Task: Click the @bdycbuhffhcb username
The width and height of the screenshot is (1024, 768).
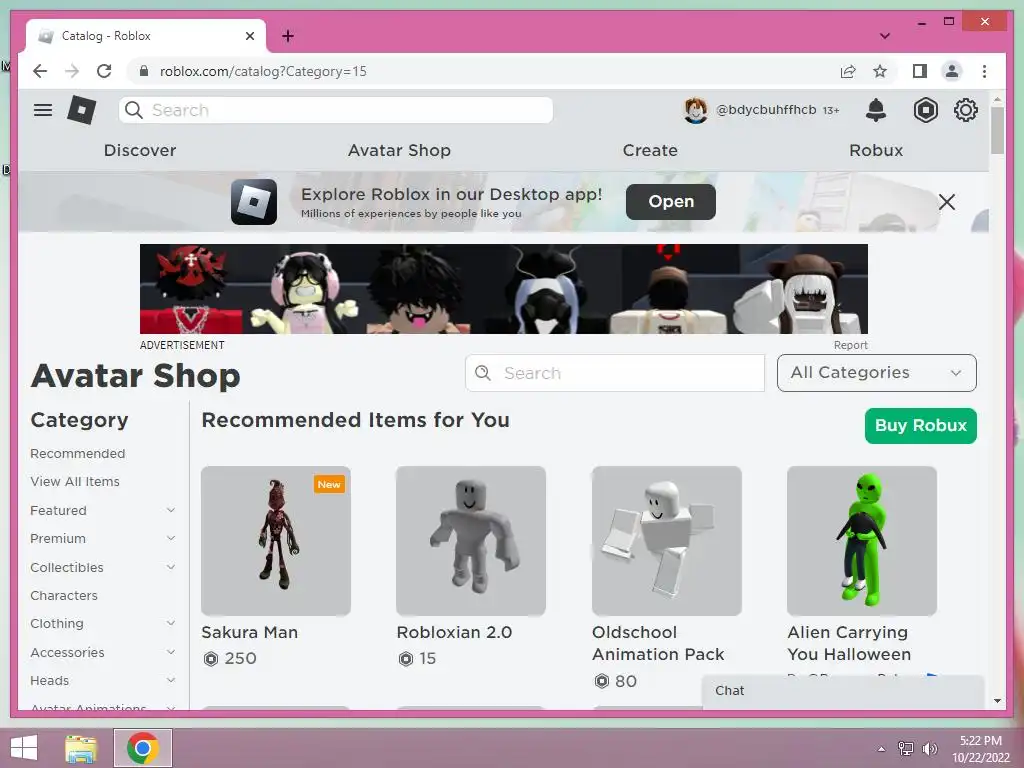Action: click(x=766, y=110)
